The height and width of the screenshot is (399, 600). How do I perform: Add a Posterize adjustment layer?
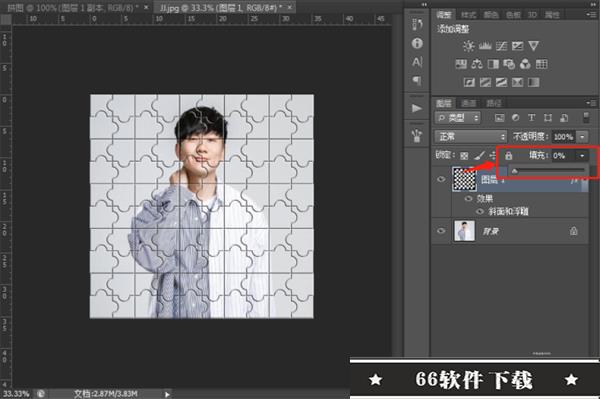click(485, 82)
